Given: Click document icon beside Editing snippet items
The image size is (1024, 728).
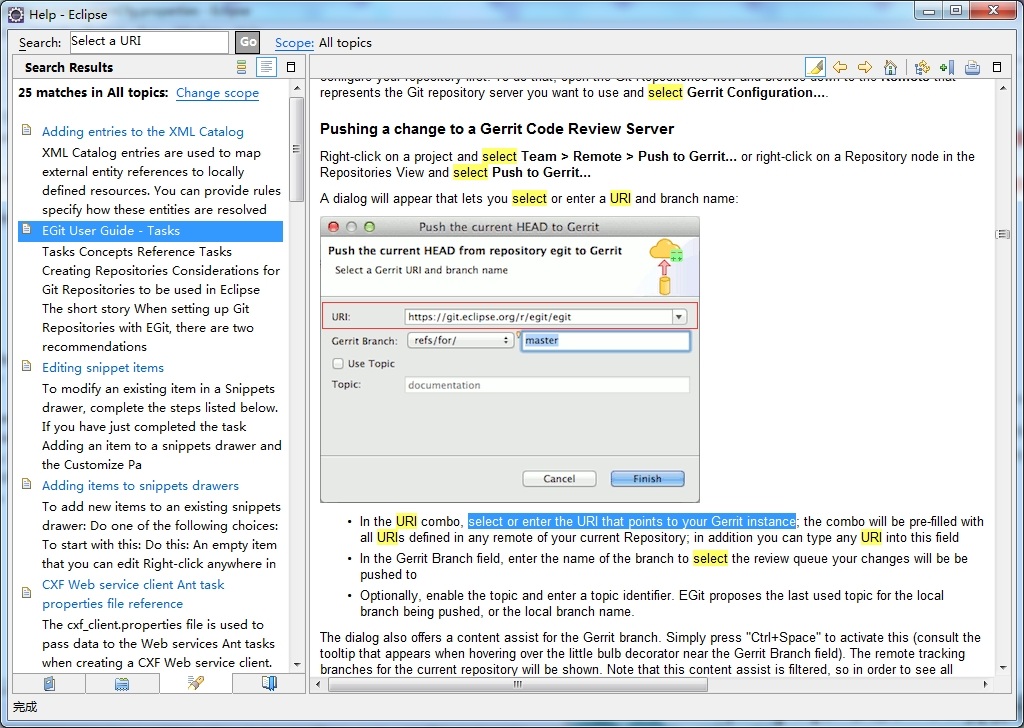Looking at the screenshot, I should [x=27, y=366].
